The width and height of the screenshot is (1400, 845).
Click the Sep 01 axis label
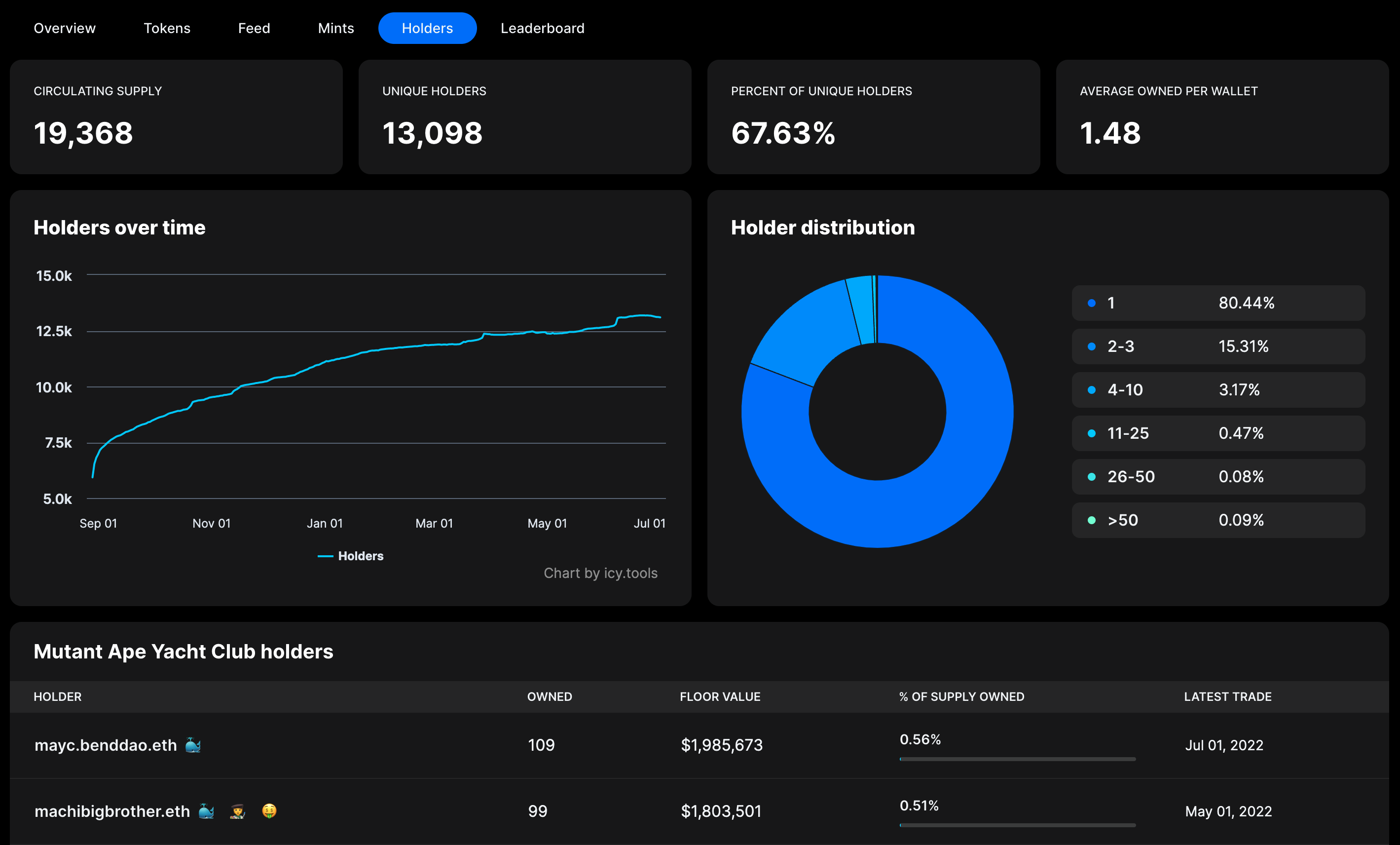click(98, 523)
